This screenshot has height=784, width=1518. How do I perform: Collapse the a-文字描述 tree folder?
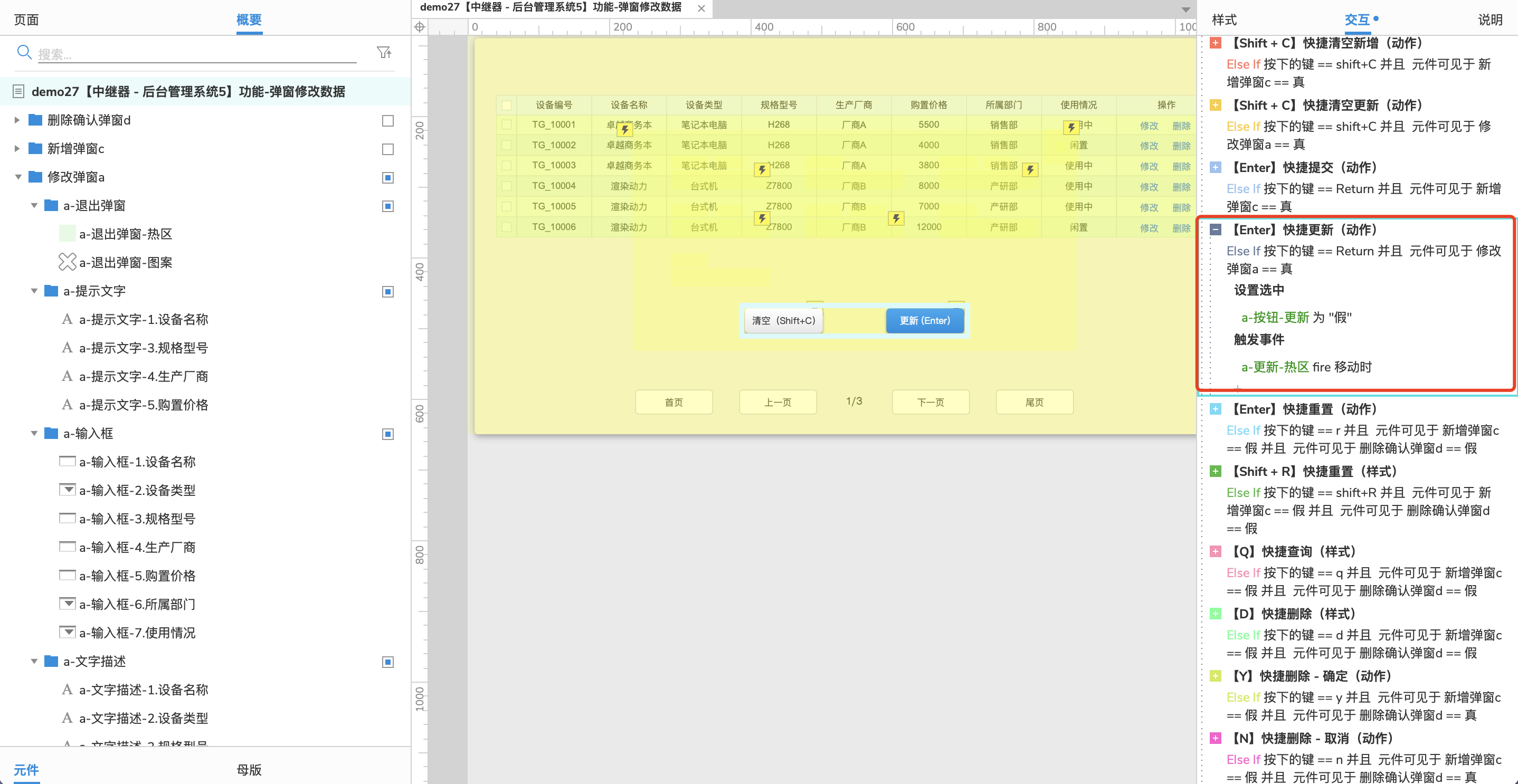[x=34, y=662]
